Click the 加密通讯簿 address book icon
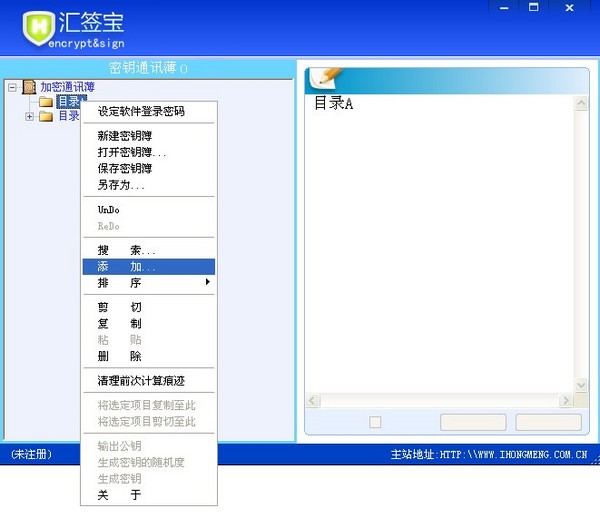 pos(29,87)
